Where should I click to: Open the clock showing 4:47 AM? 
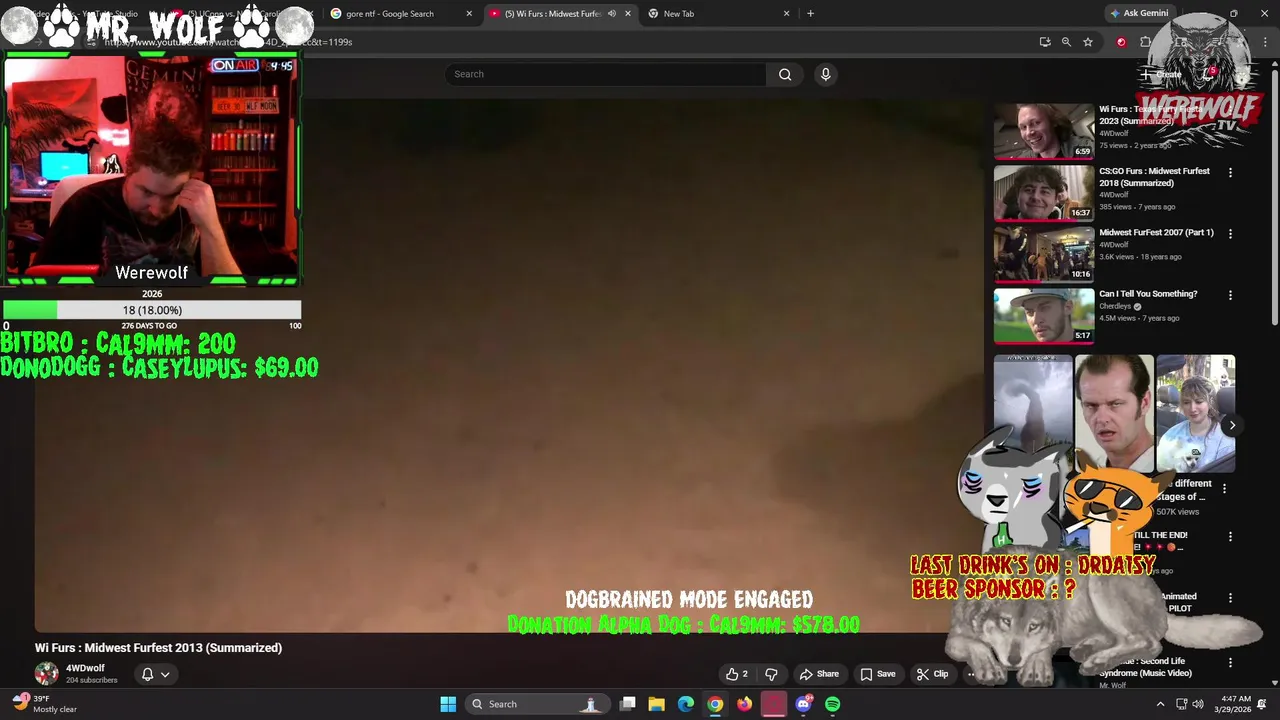(x=1235, y=704)
